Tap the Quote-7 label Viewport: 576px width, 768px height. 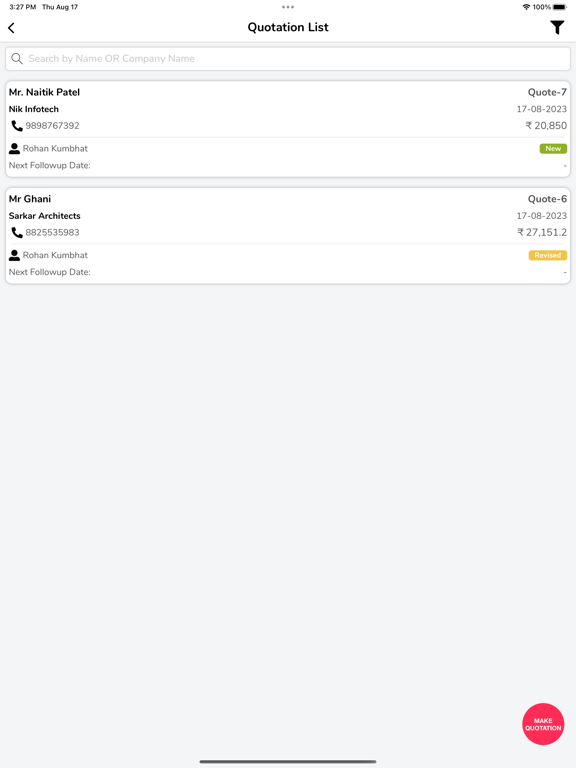click(547, 92)
